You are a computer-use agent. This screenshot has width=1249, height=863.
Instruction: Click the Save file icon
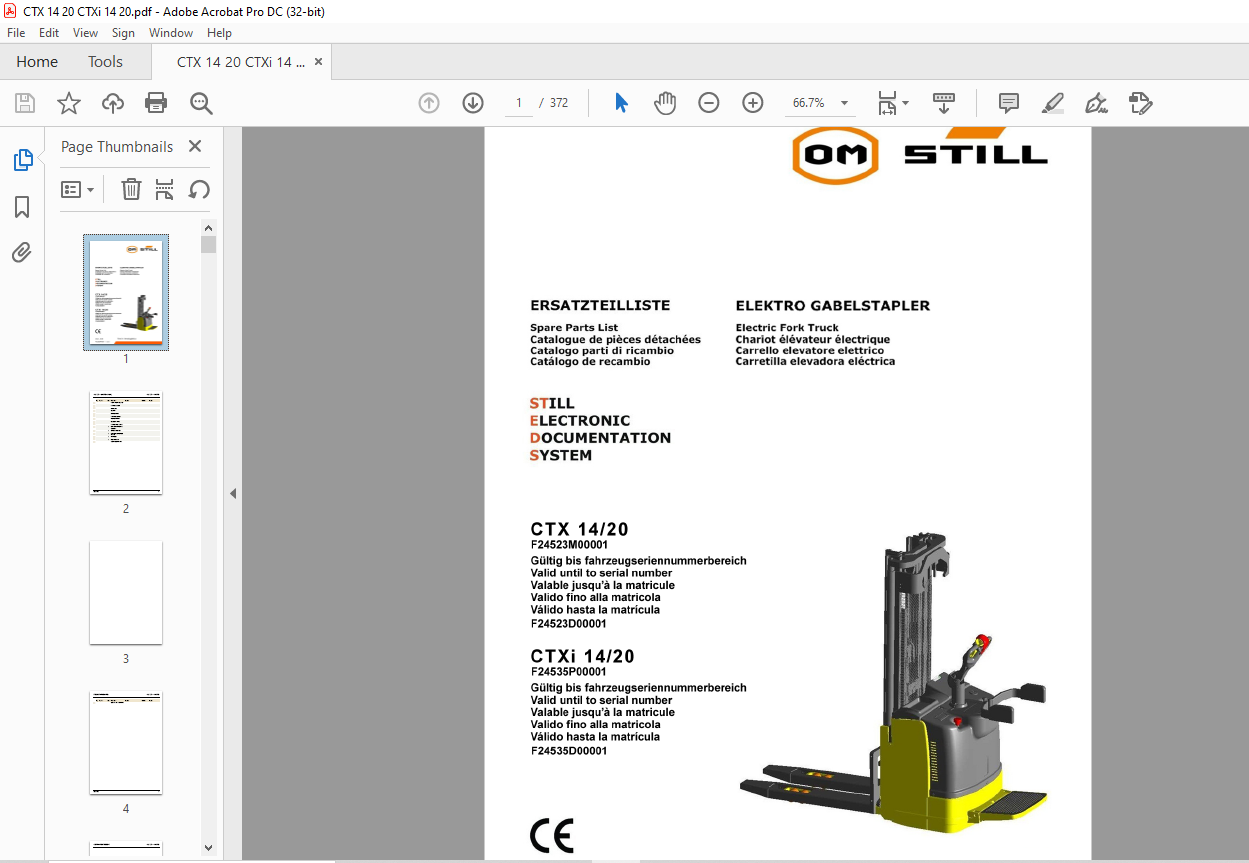click(x=25, y=103)
